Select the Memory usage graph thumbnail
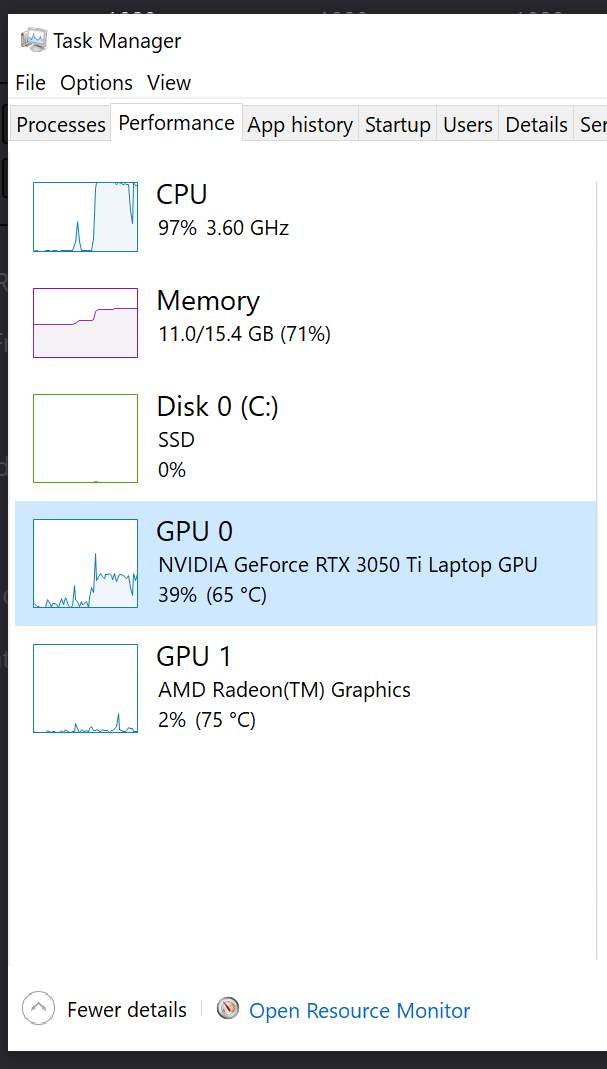The width and height of the screenshot is (607, 1069). [x=85, y=322]
